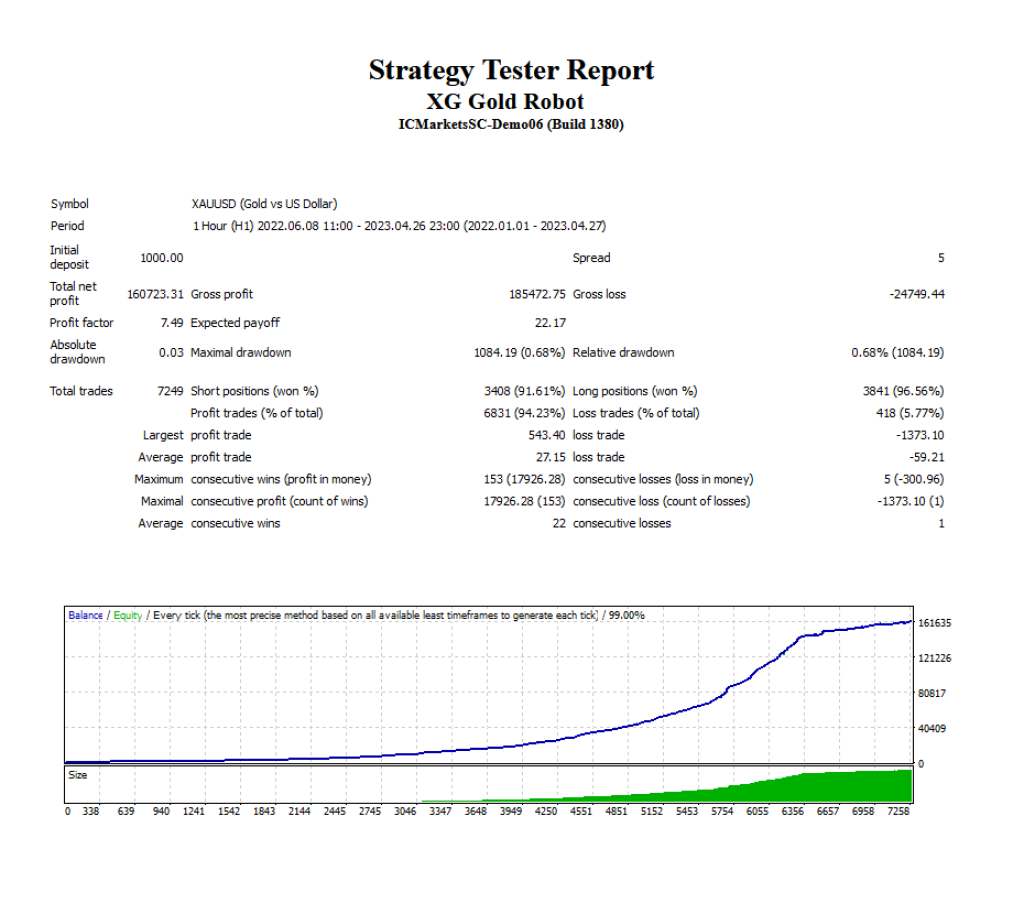Image resolution: width=1024 pixels, height=914 pixels.
Task: Select the Equity legend entry
Action: pos(126,616)
